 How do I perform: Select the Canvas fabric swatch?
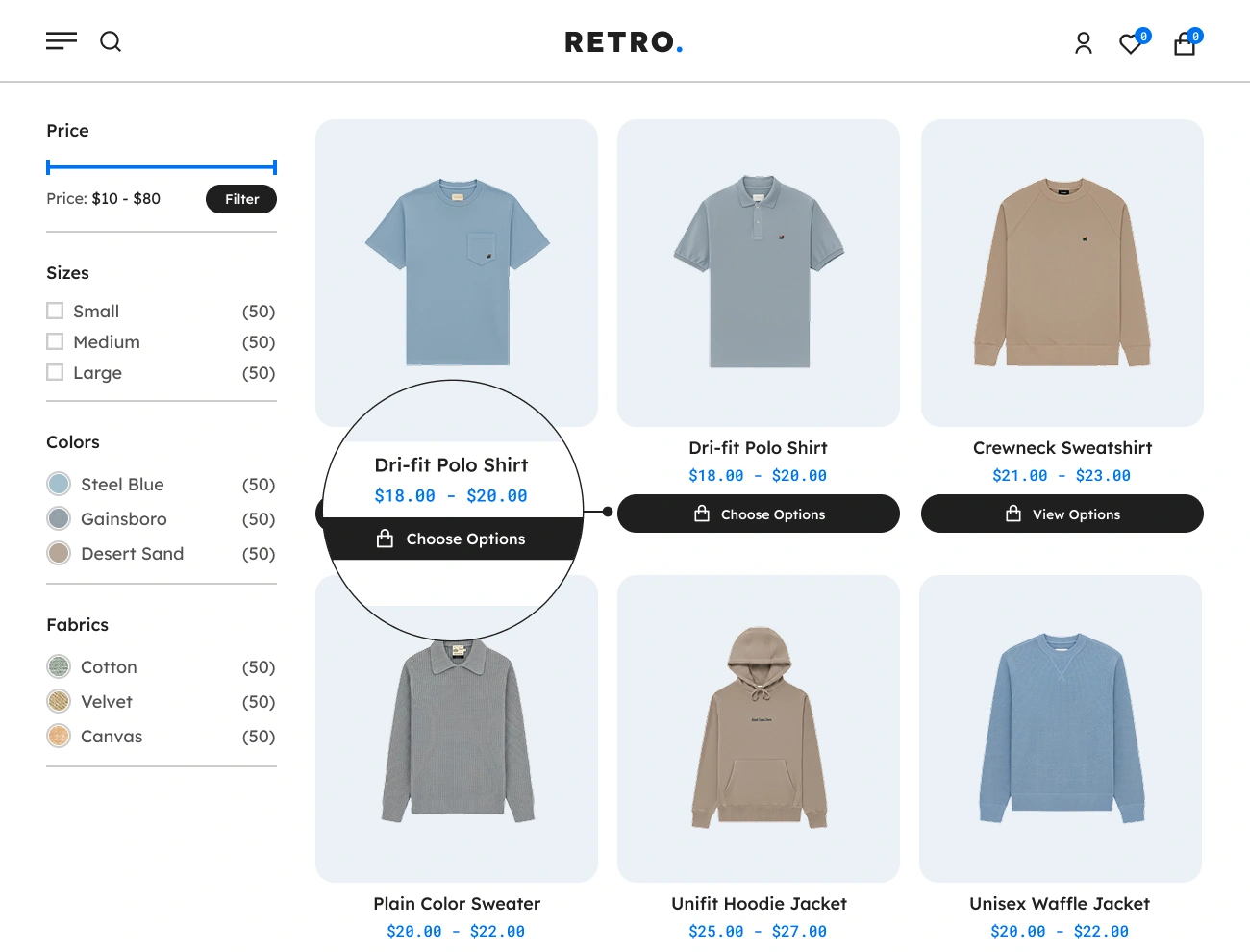coord(59,736)
